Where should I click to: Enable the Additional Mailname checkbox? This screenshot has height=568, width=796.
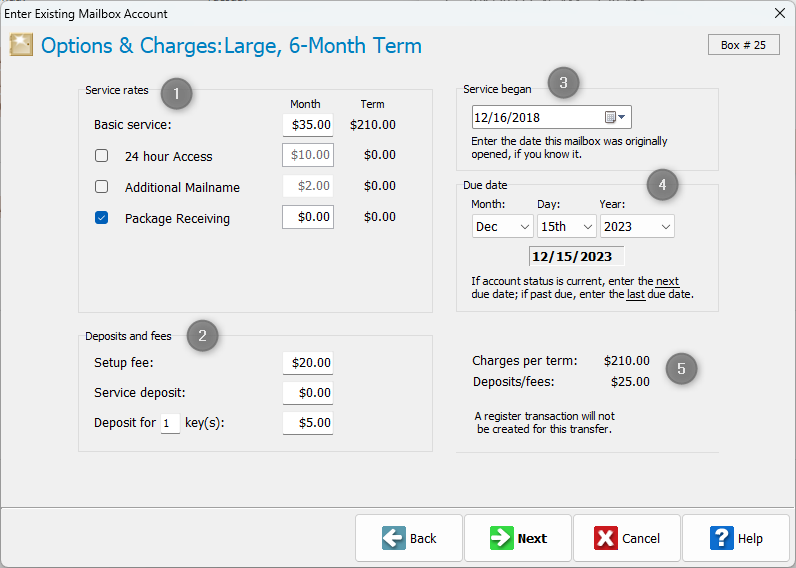point(102,186)
